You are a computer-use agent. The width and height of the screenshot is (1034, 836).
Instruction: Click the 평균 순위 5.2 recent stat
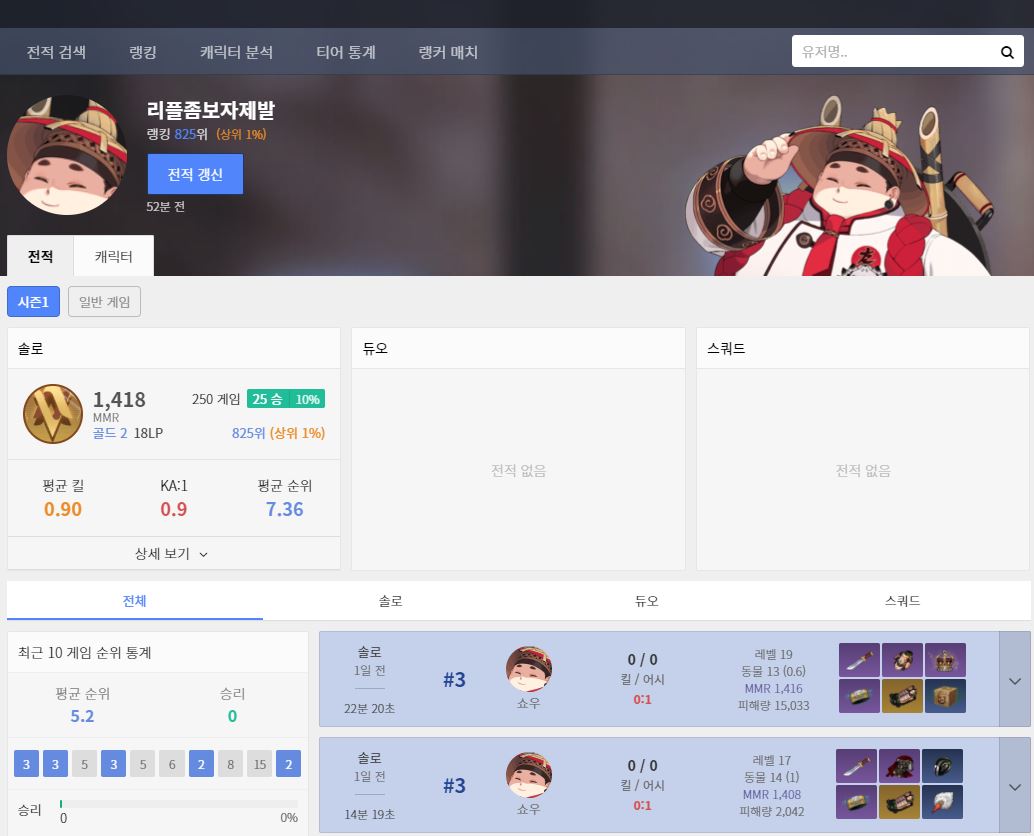click(x=82, y=716)
